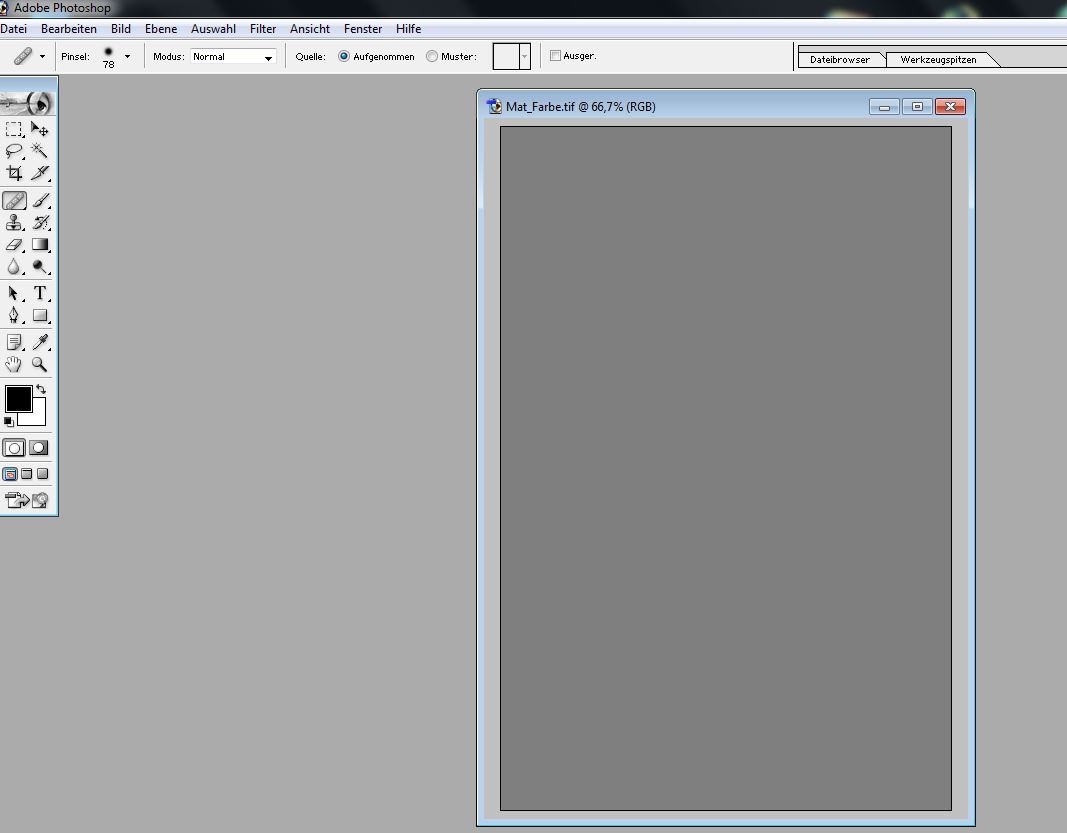Maximize the Mat_Farbe.tif document window
Viewport: 1067px width, 833px height.
coord(917,107)
